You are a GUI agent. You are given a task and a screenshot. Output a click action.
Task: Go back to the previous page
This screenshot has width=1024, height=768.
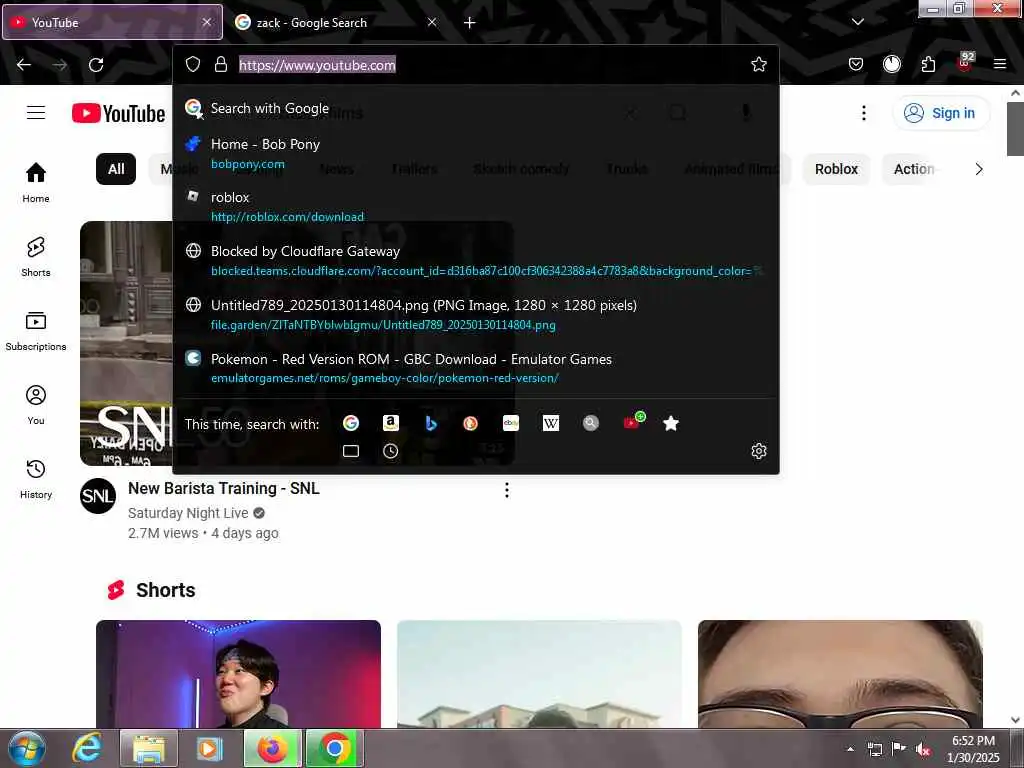coord(24,64)
